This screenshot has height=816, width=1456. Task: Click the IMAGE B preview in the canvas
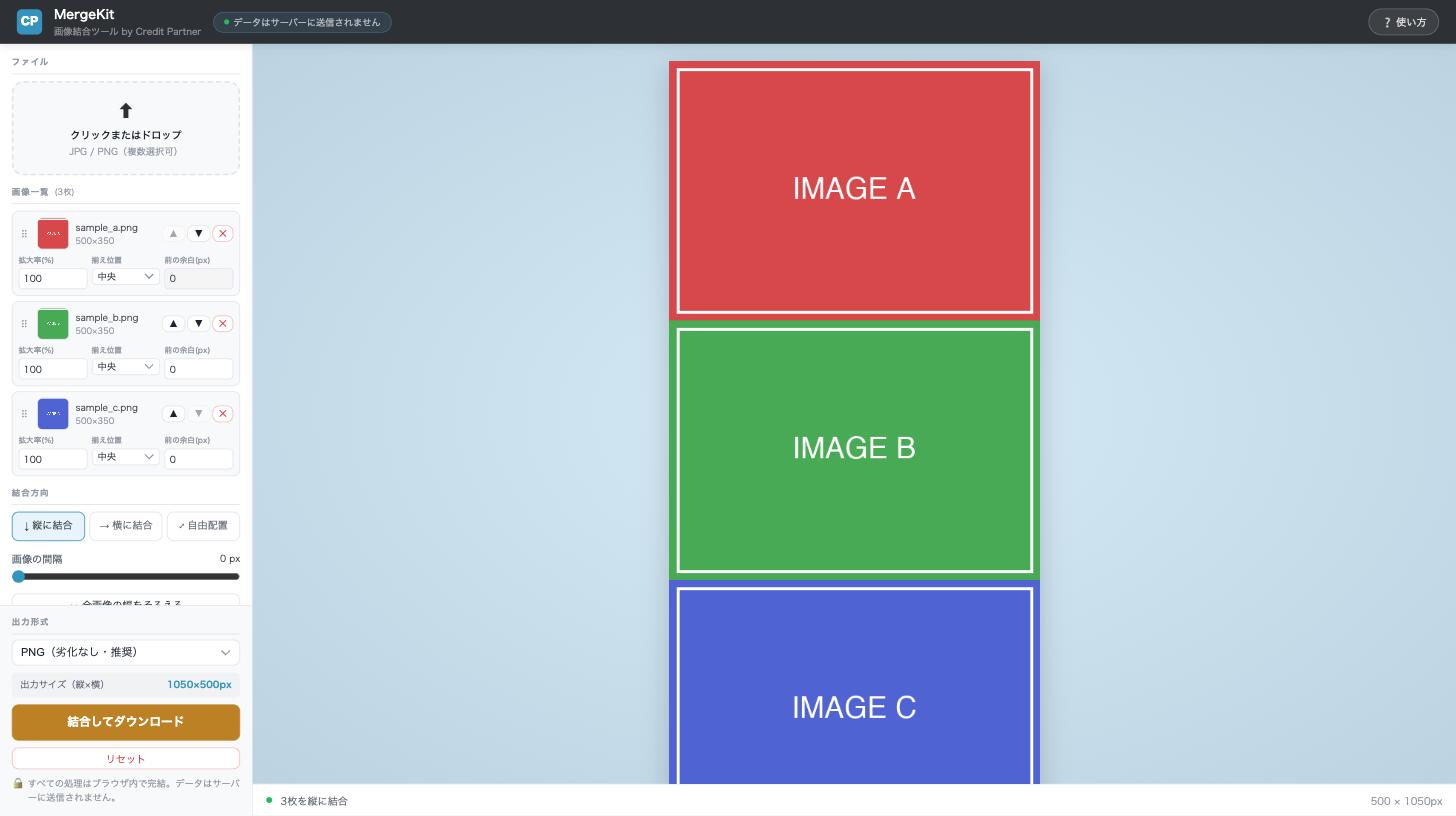pos(854,450)
